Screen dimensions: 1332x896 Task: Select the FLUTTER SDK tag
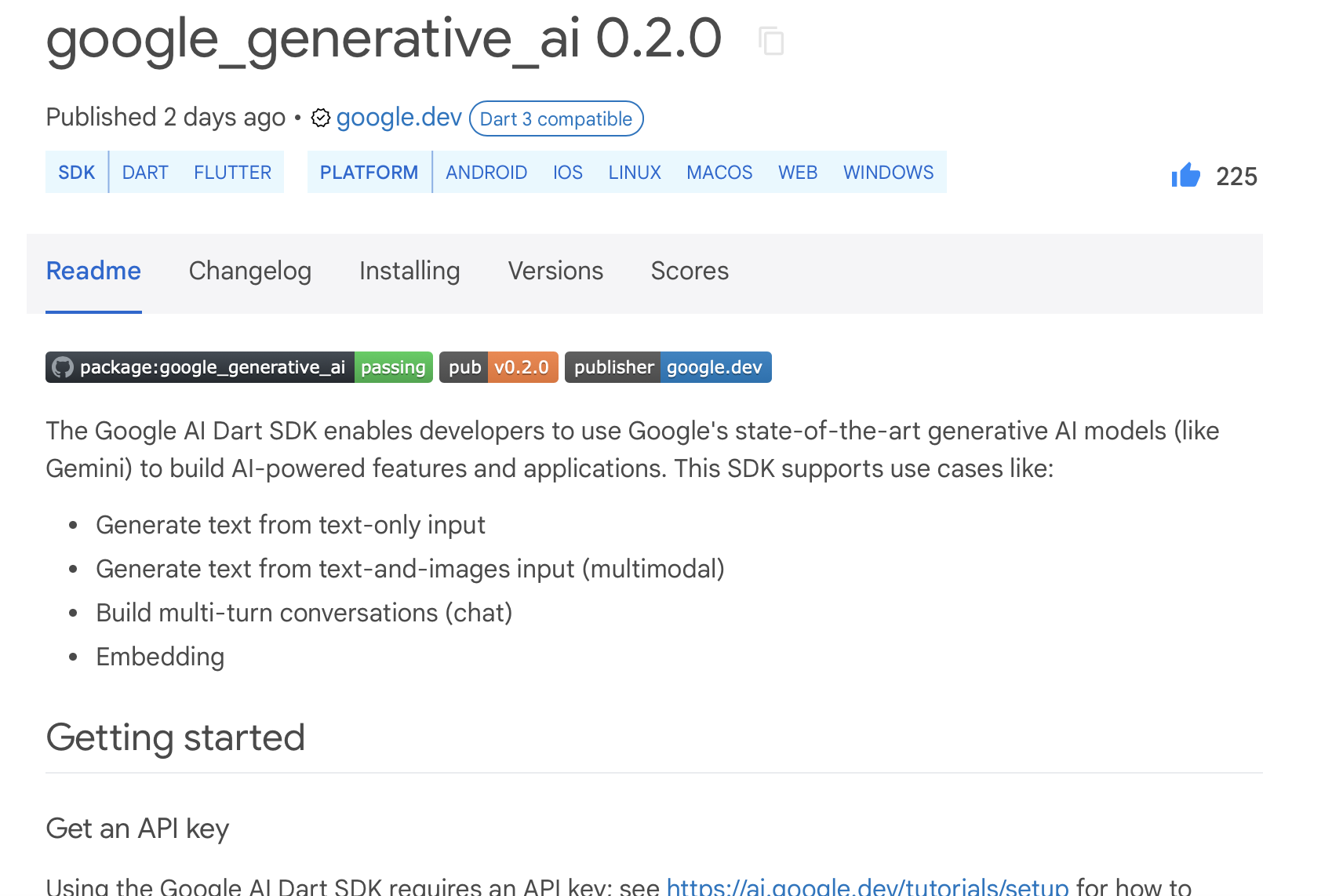click(232, 172)
